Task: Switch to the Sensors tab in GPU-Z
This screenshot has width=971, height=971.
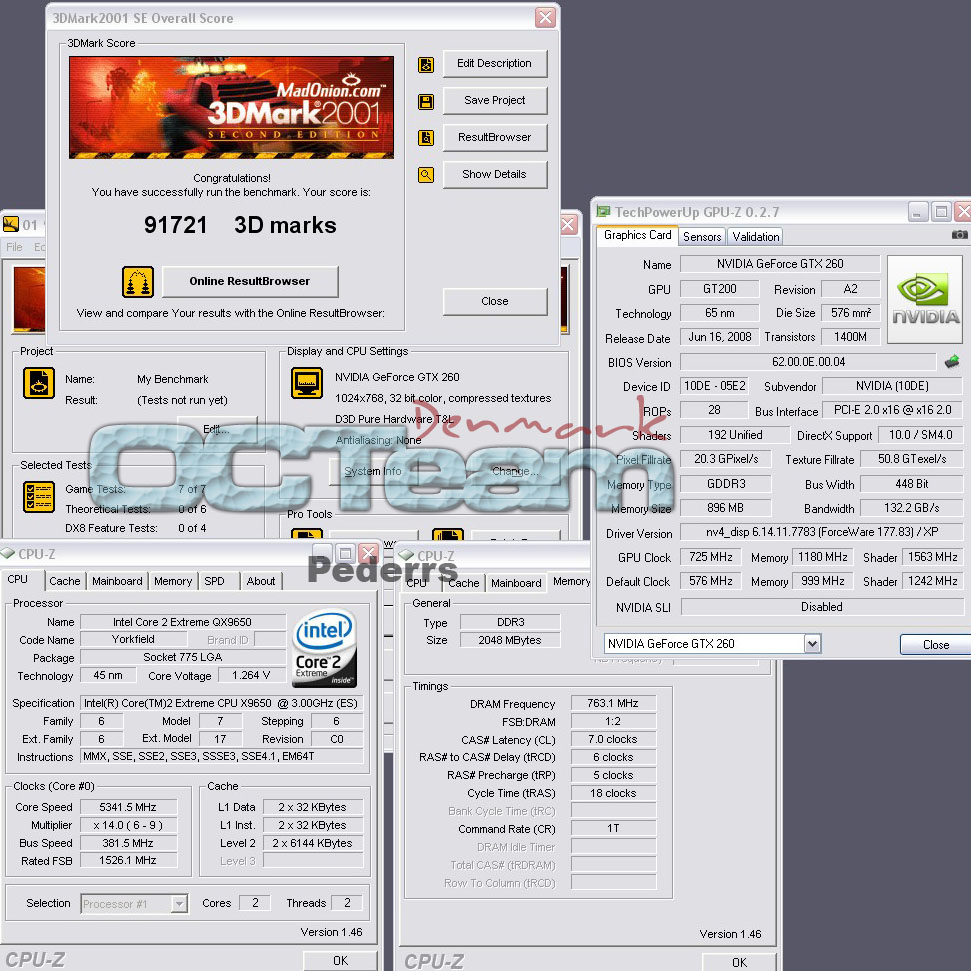Action: [x=702, y=237]
